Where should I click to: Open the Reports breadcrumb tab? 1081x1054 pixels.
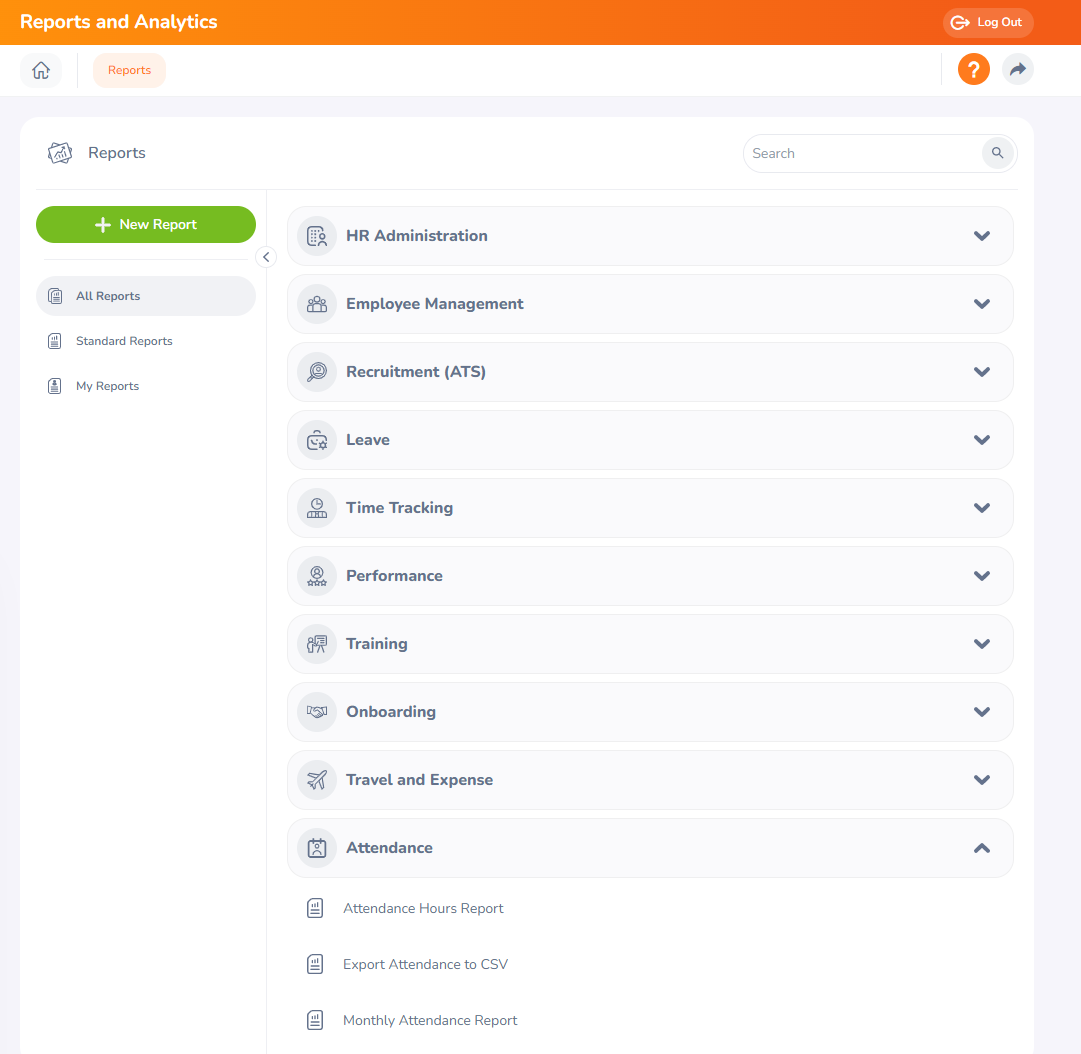tap(130, 70)
